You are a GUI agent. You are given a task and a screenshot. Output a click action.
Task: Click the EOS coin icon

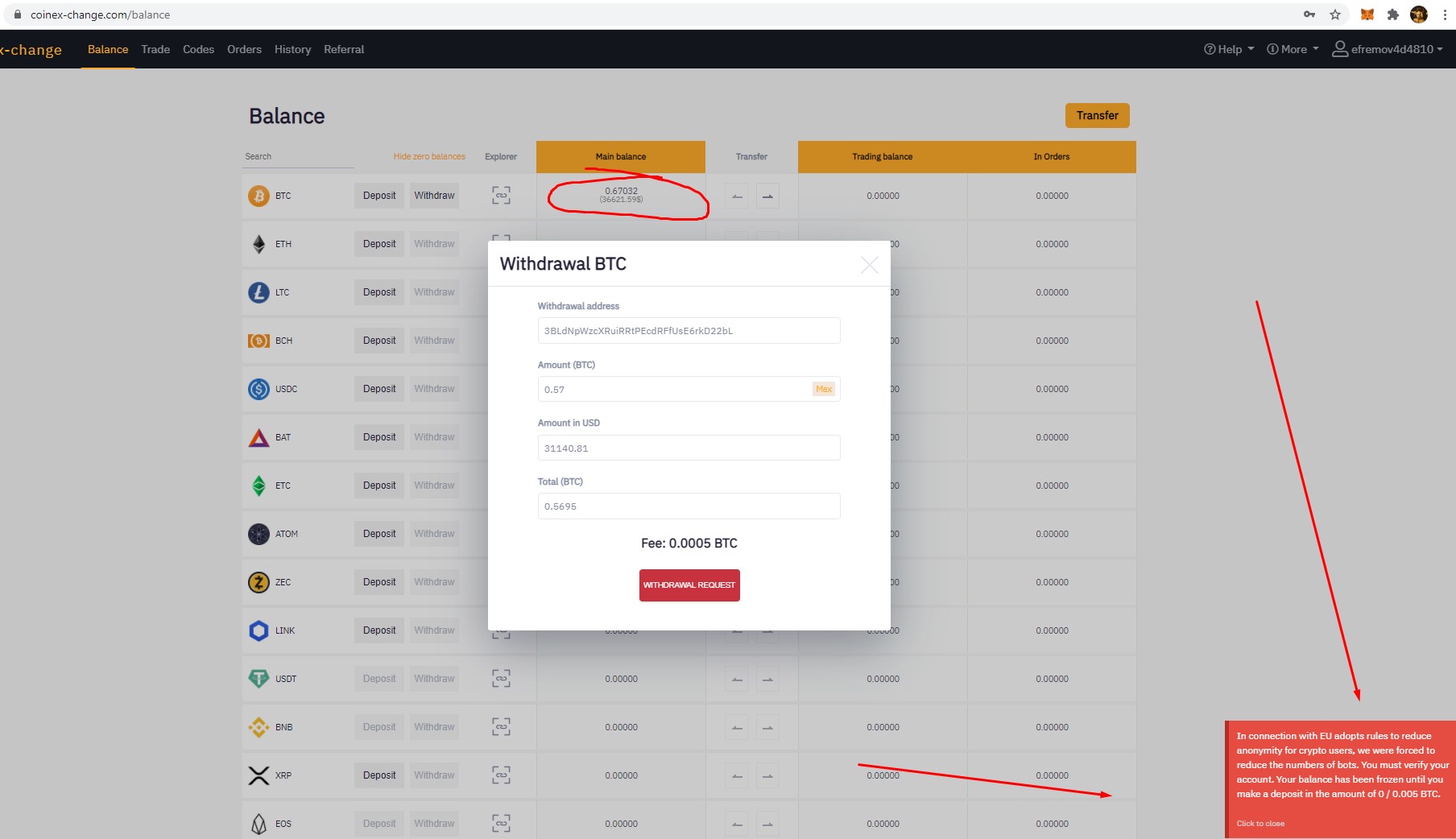click(259, 824)
